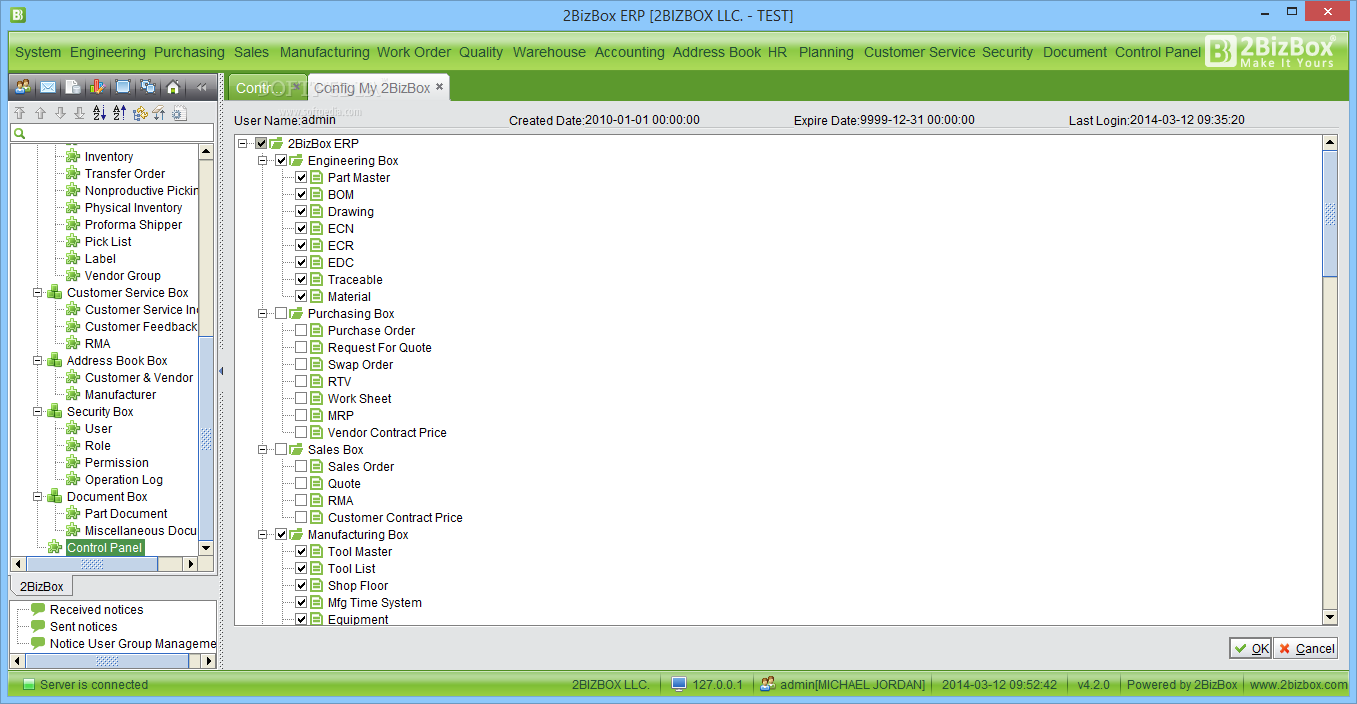Click the eraser with arrows icon
1357x704 pixels.
click(x=159, y=113)
